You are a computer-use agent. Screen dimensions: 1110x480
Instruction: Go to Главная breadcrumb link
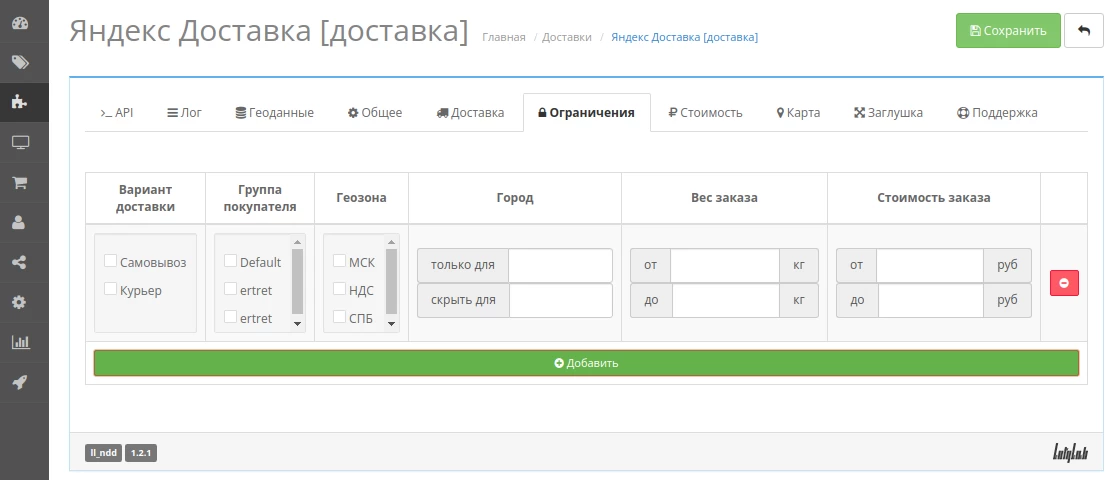coord(504,38)
